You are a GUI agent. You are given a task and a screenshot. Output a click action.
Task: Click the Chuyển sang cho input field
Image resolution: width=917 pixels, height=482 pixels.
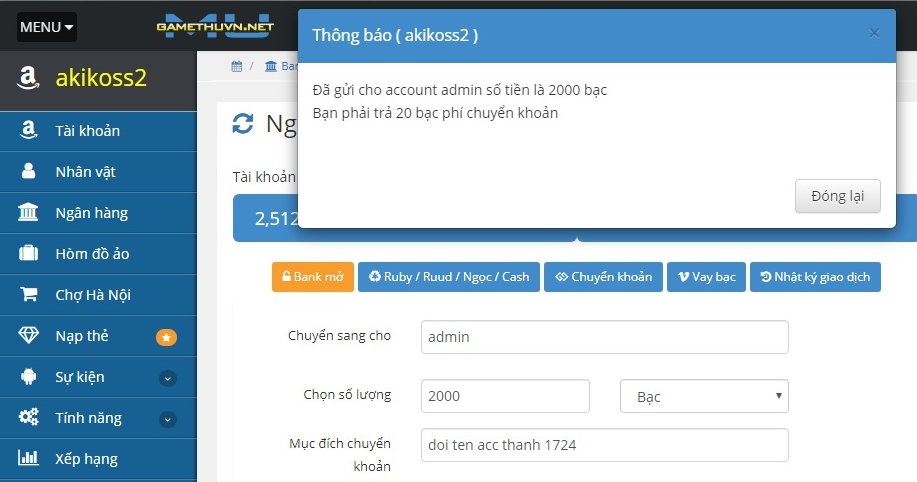pyautogui.click(x=604, y=337)
